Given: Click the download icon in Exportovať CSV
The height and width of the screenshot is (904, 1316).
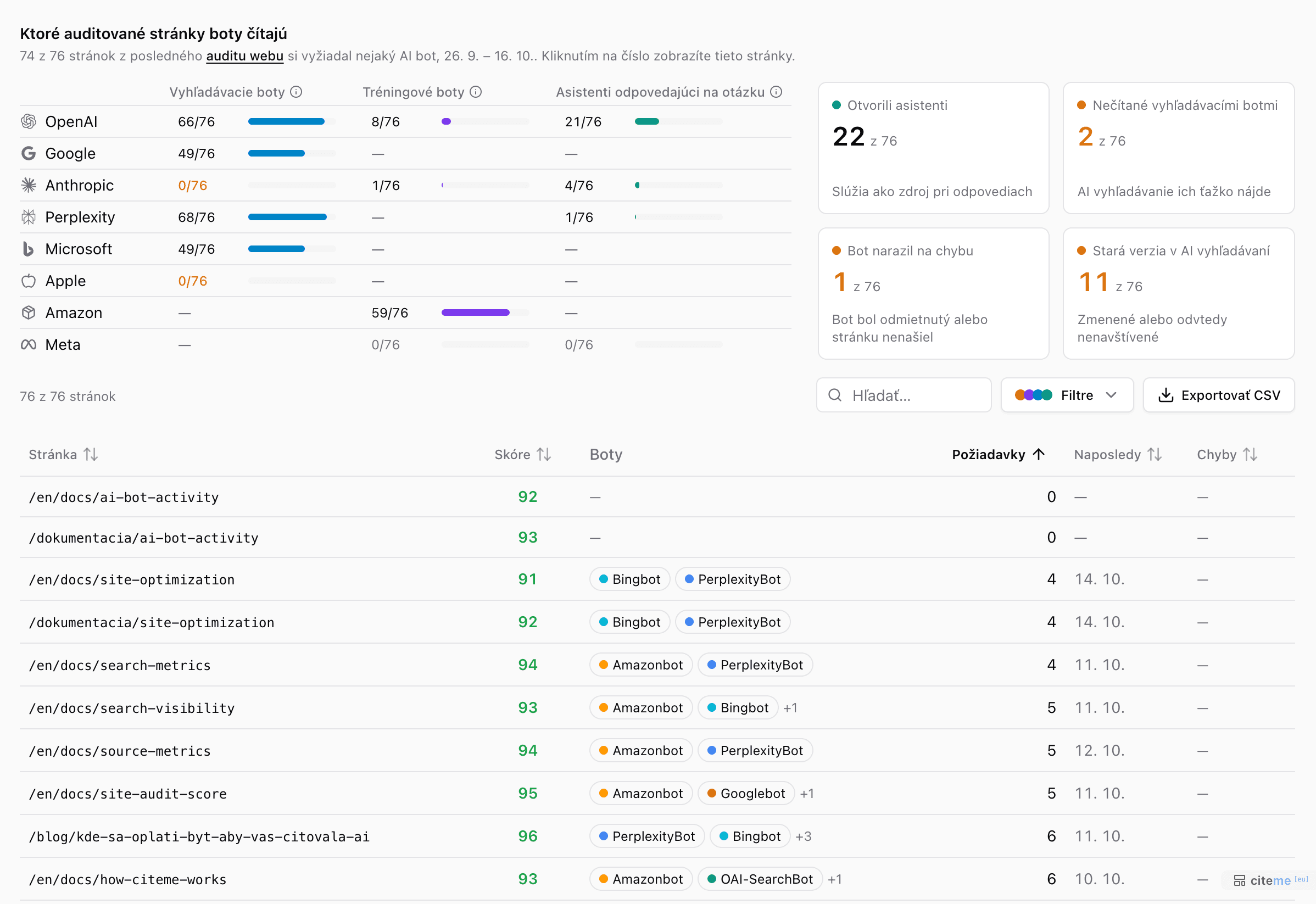Looking at the screenshot, I should (x=1166, y=395).
